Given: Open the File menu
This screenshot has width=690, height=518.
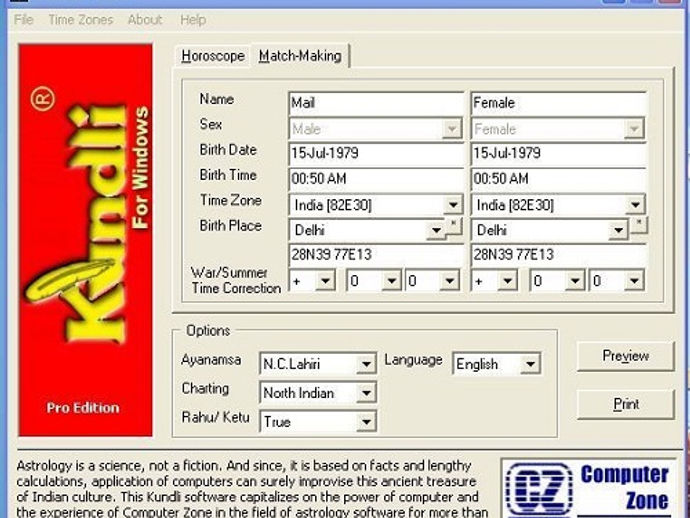Looking at the screenshot, I should 23,20.
